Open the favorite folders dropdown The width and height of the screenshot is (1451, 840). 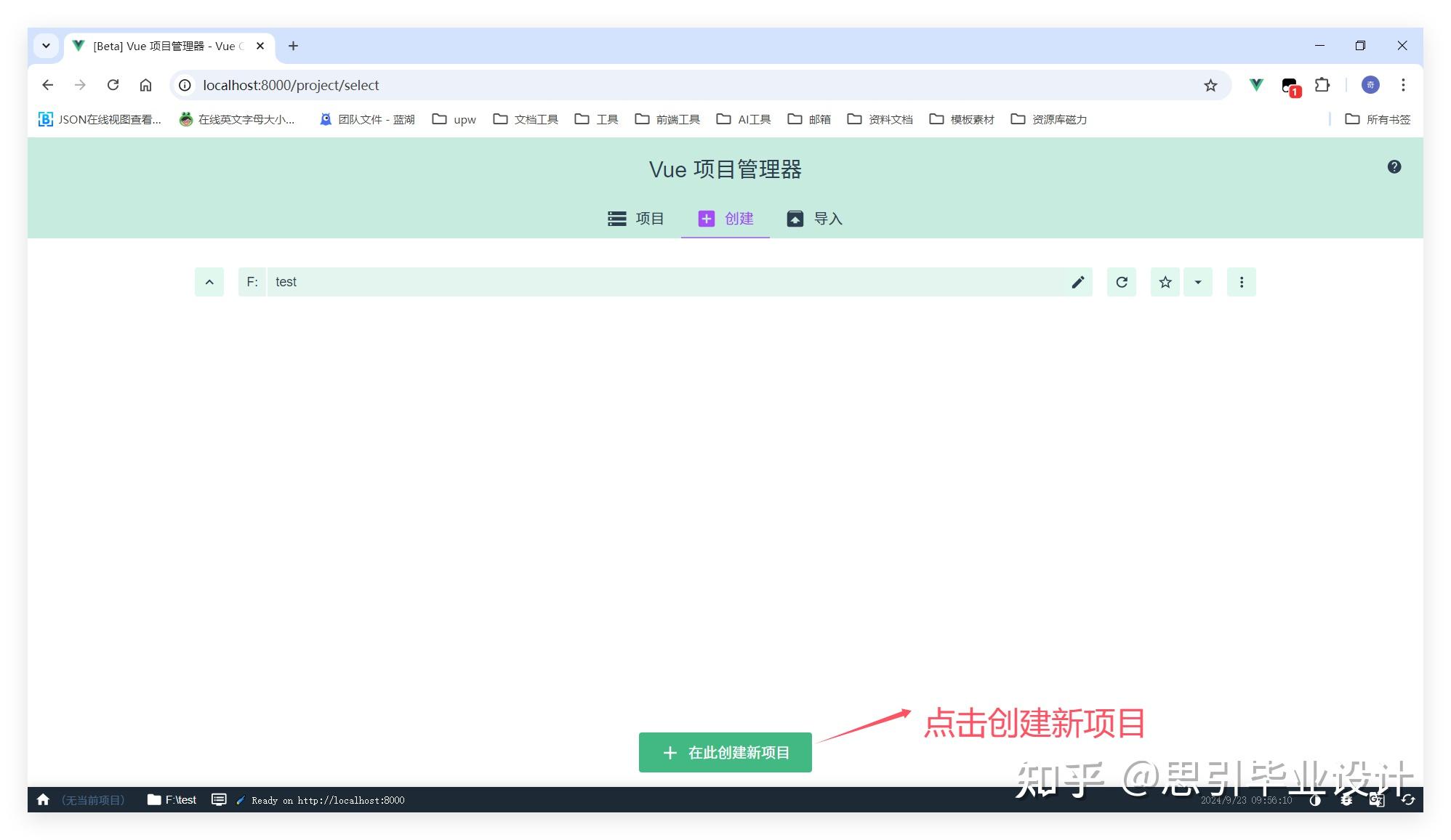pos(1198,282)
